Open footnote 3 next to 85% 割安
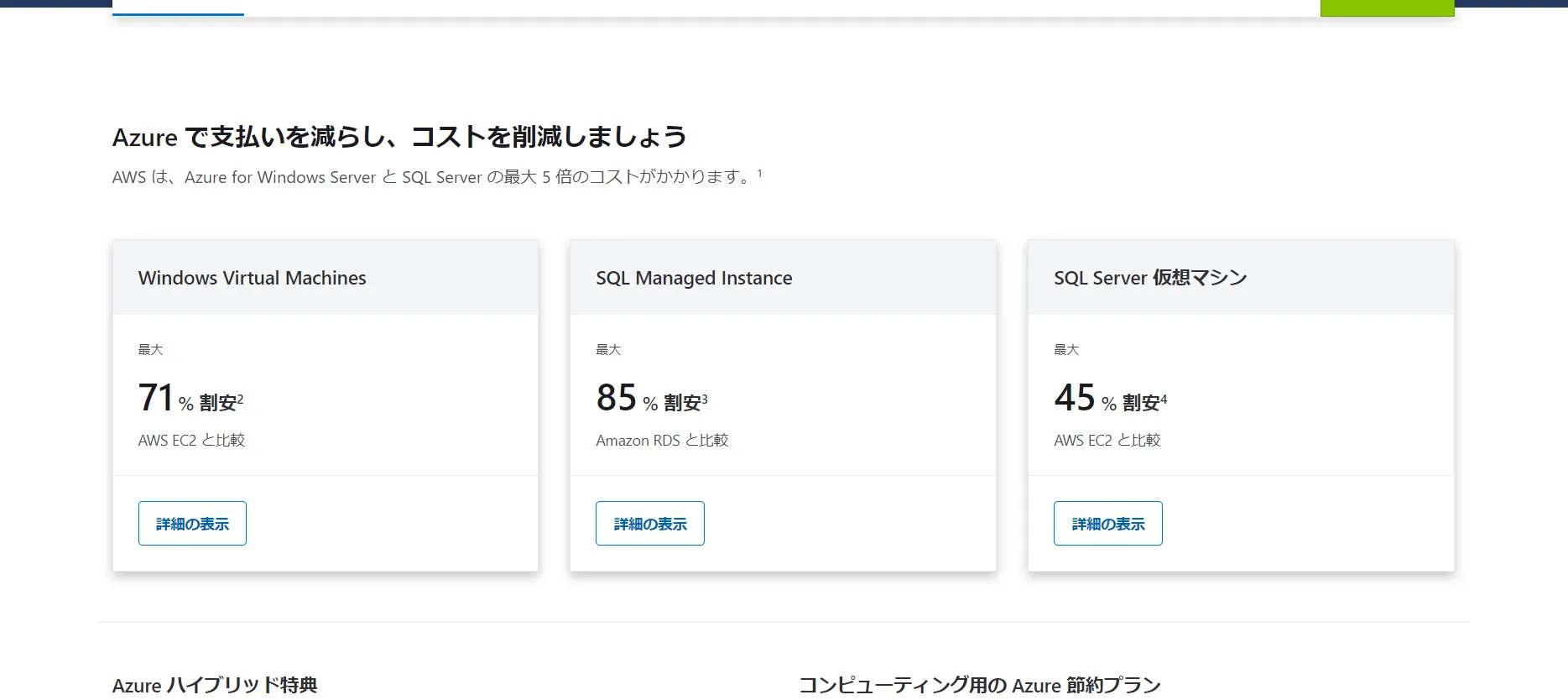 click(705, 400)
